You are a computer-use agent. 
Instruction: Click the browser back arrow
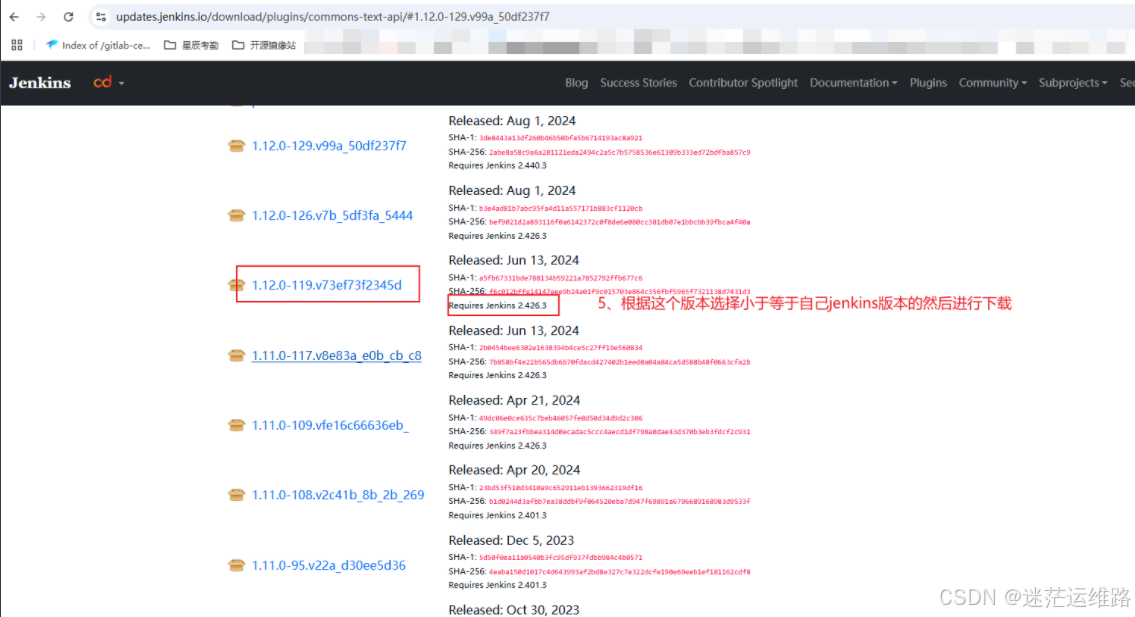pos(14,17)
